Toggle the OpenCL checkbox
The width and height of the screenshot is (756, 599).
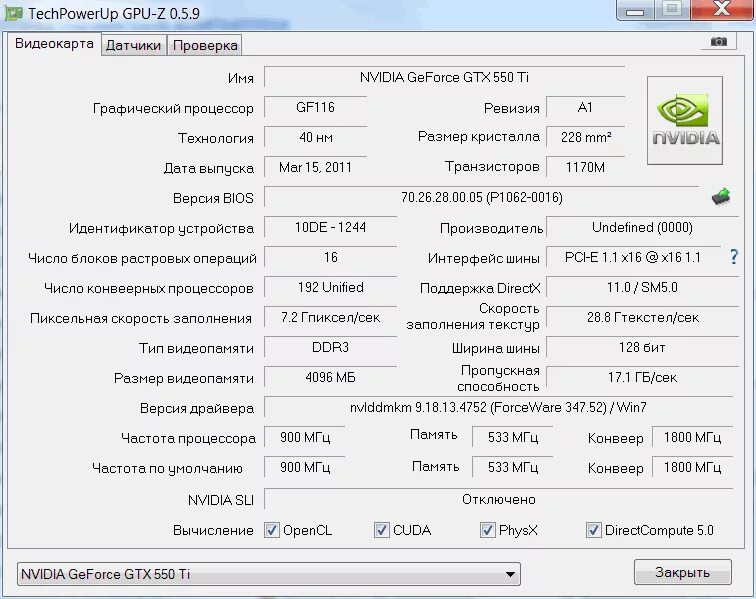(x=272, y=530)
